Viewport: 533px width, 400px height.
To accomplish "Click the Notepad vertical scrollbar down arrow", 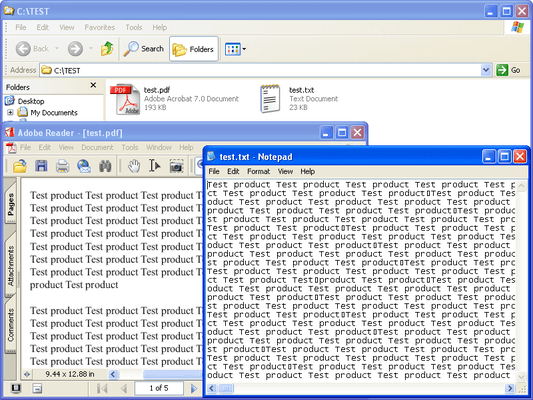I will click(521, 377).
